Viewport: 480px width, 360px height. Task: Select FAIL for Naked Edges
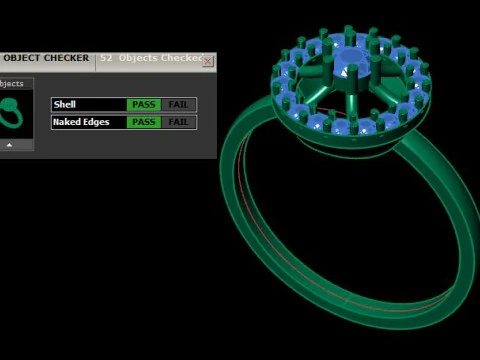pos(178,122)
